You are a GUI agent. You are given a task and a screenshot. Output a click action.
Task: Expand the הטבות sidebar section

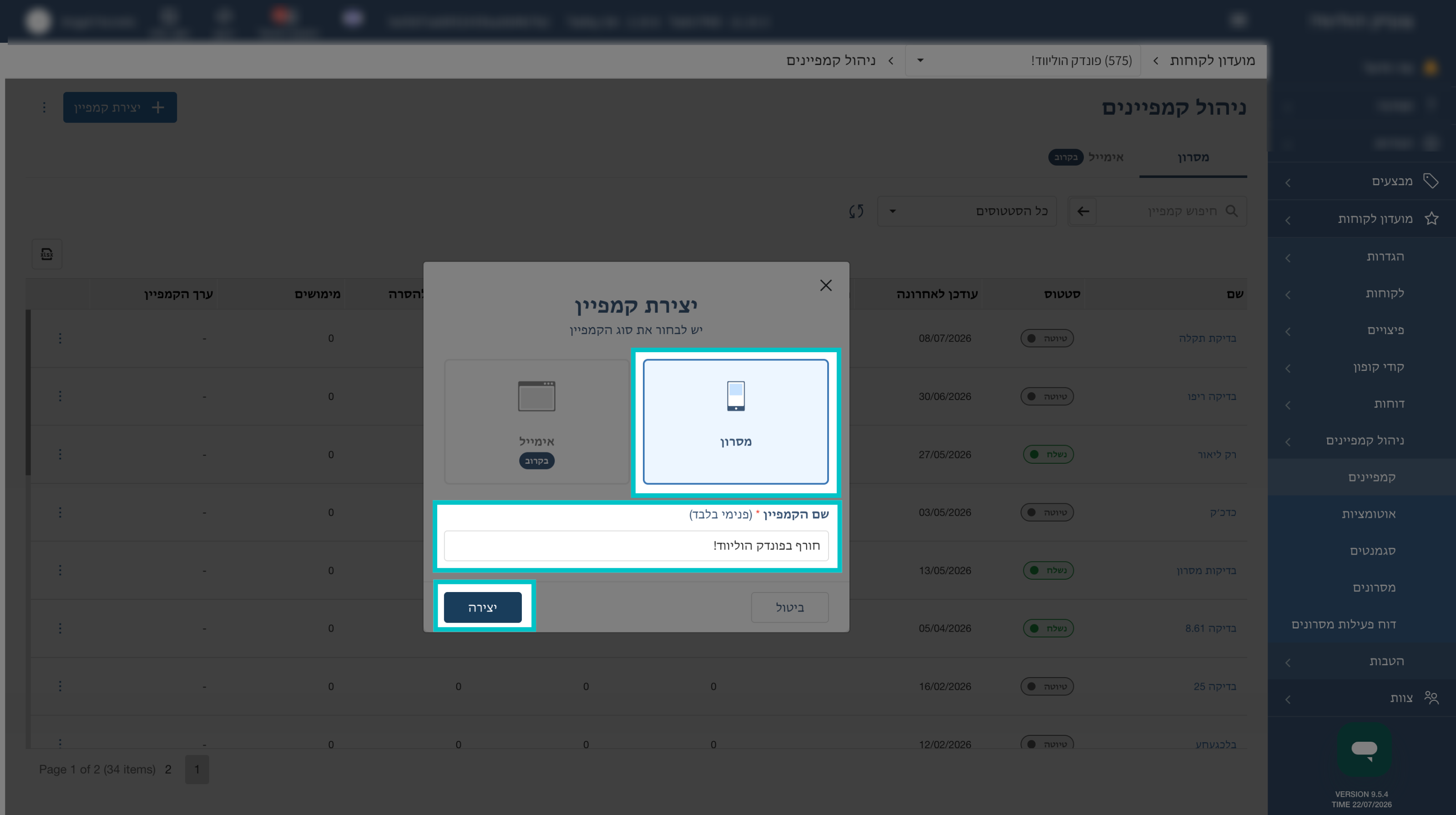1362,661
